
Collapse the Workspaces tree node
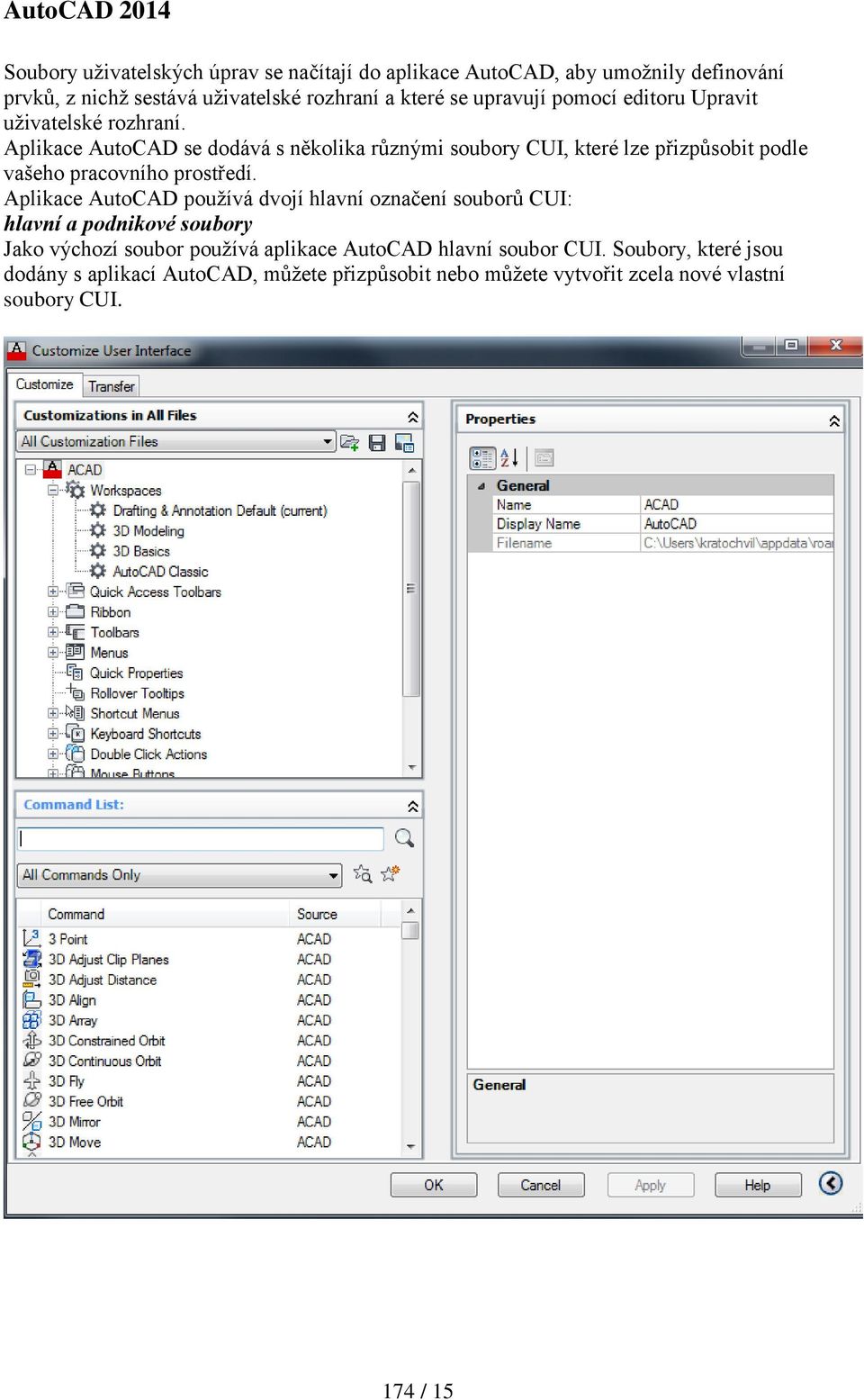click(53, 490)
